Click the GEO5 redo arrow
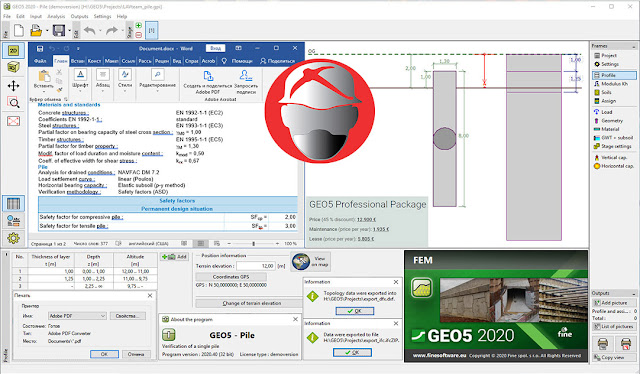Viewport: 640px width, 374px height. point(111,31)
